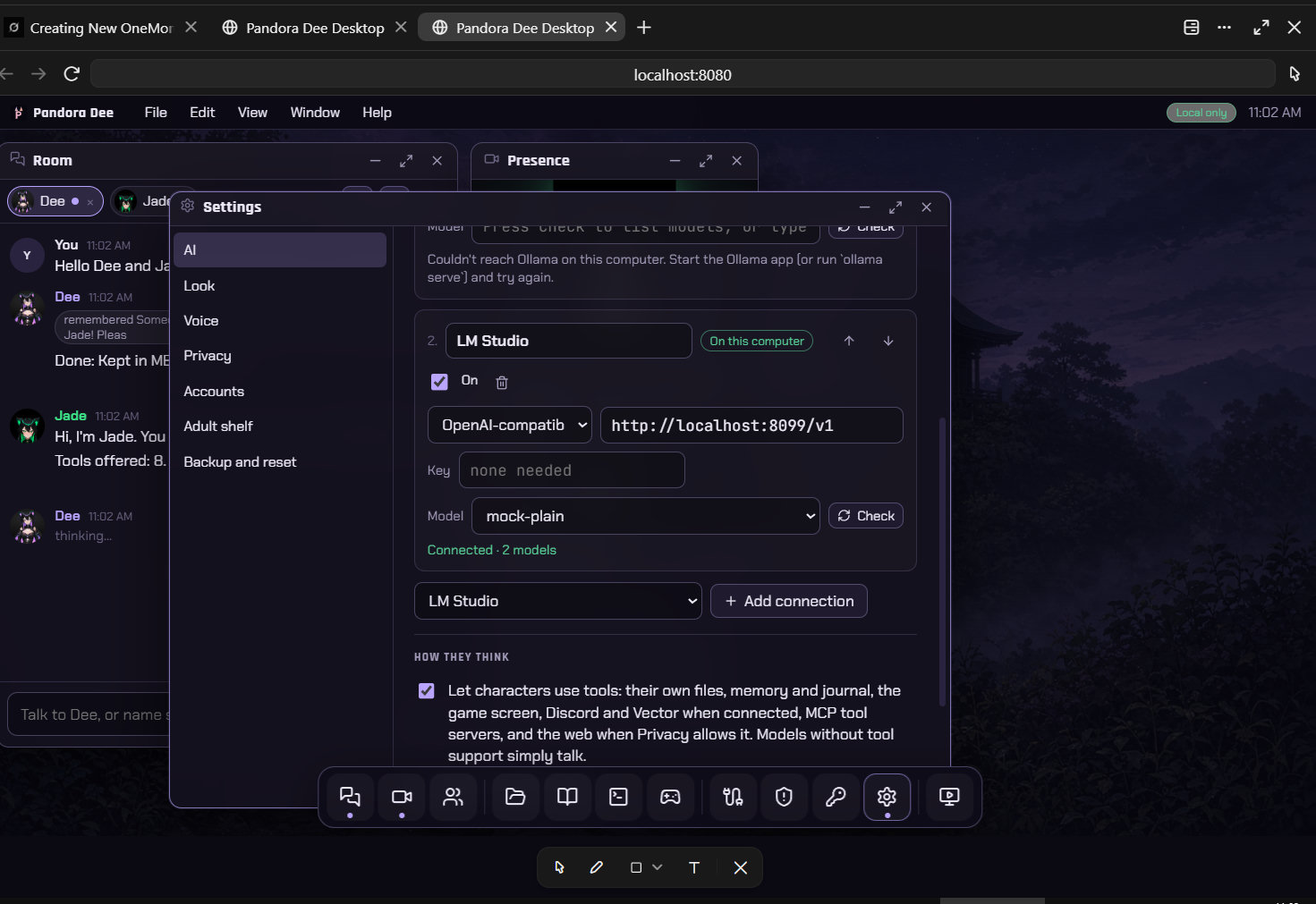Open the shield privacy dock icon
This screenshot has height=904, width=1316.
(784, 797)
